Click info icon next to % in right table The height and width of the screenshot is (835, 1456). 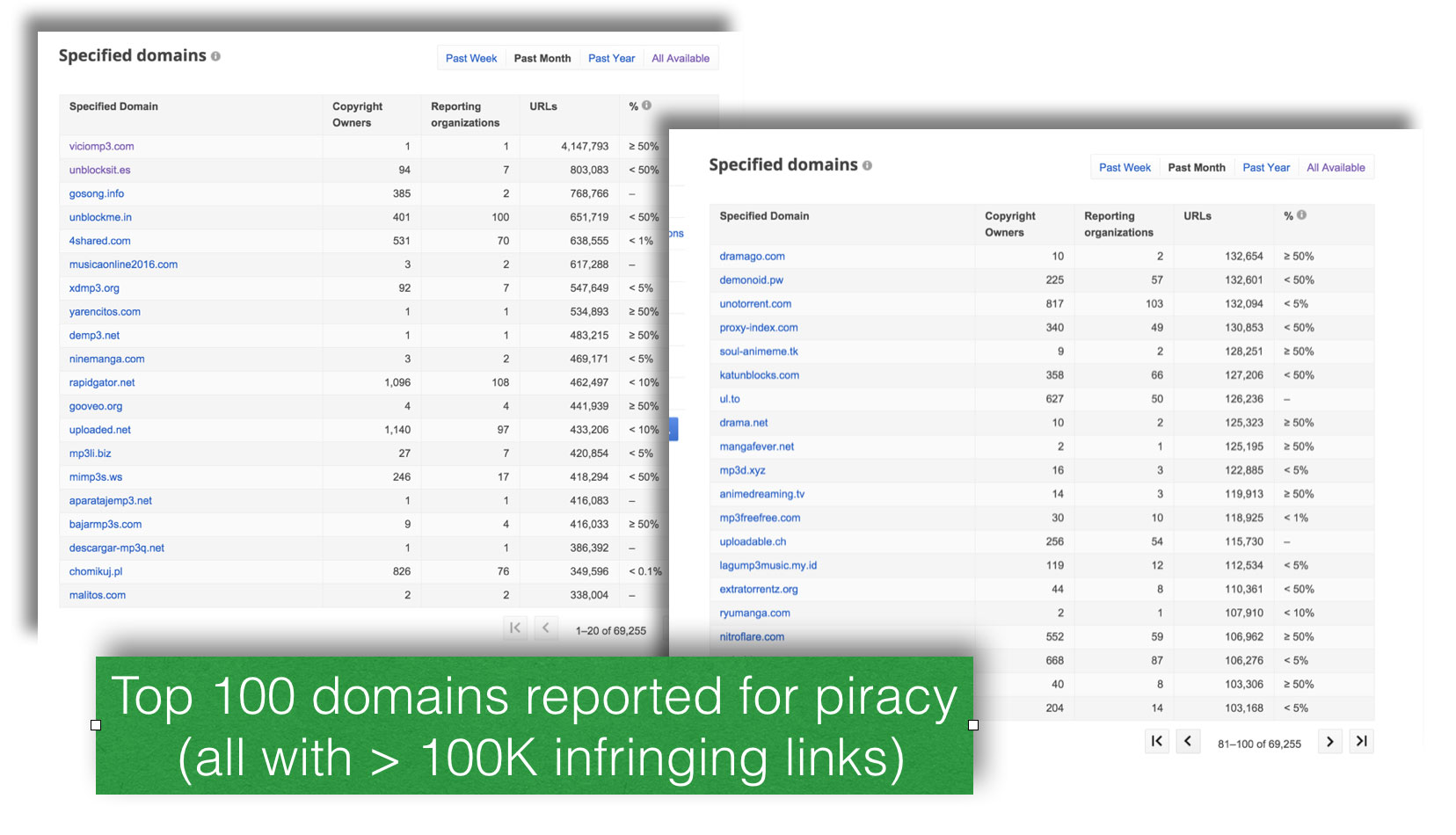pyautogui.click(x=1301, y=215)
